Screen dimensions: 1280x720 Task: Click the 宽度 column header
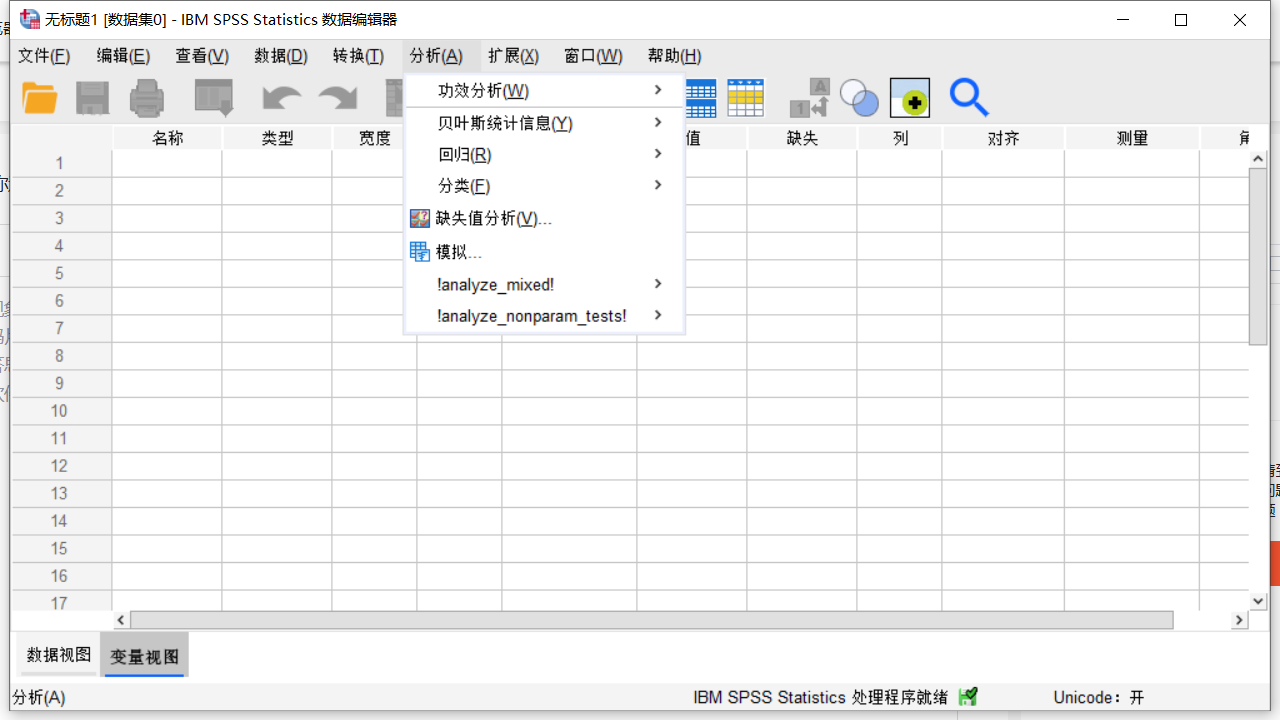[x=375, y=138]
